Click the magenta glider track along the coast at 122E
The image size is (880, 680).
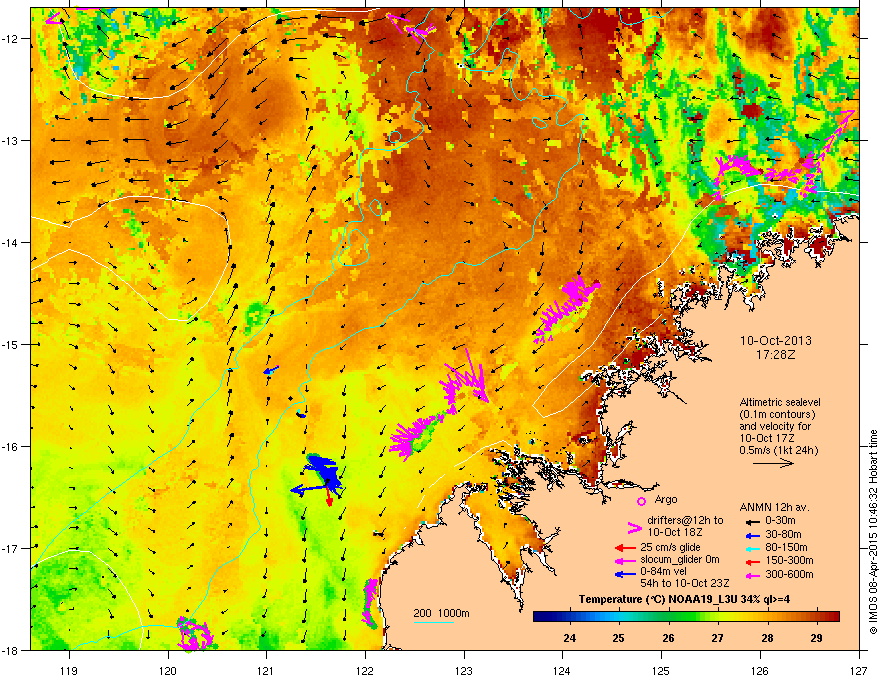(x=370, y=604)
